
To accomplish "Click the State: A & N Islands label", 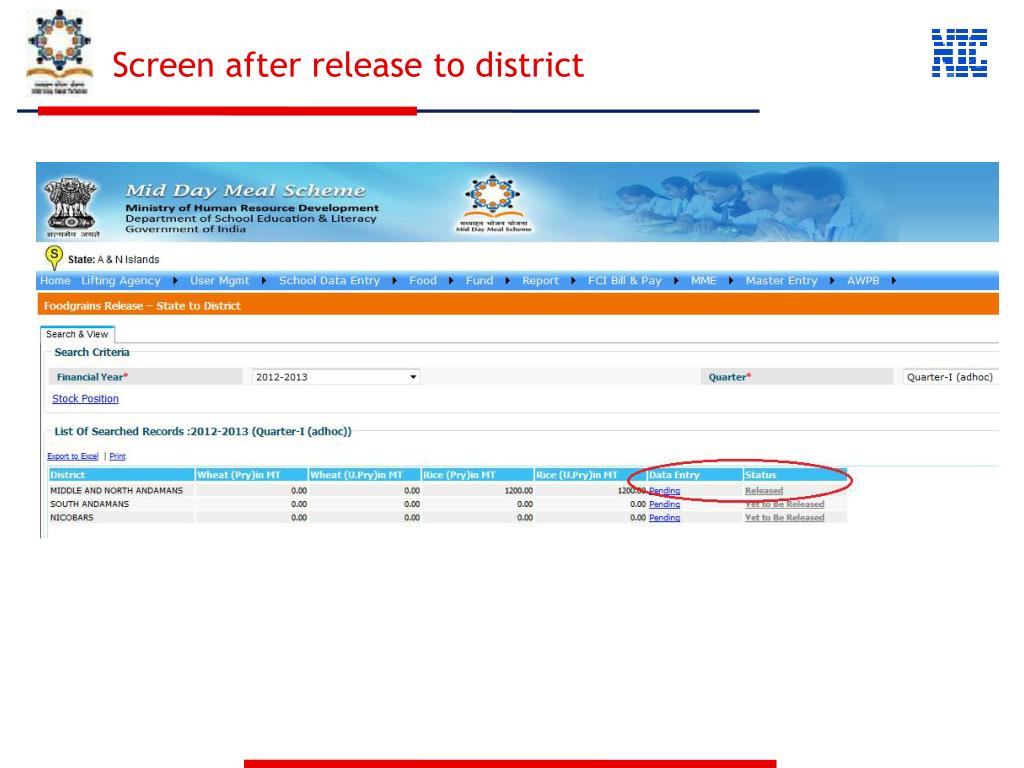I will 114,259.
